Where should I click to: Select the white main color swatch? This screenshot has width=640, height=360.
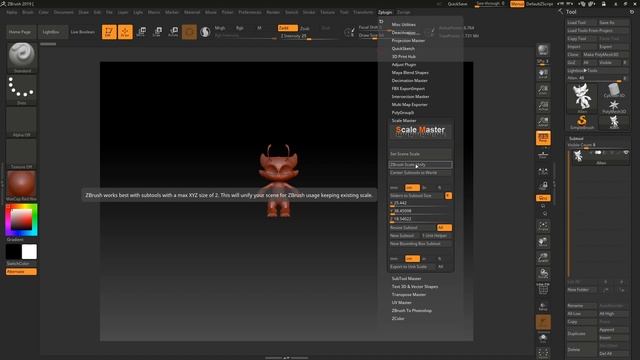29,252
